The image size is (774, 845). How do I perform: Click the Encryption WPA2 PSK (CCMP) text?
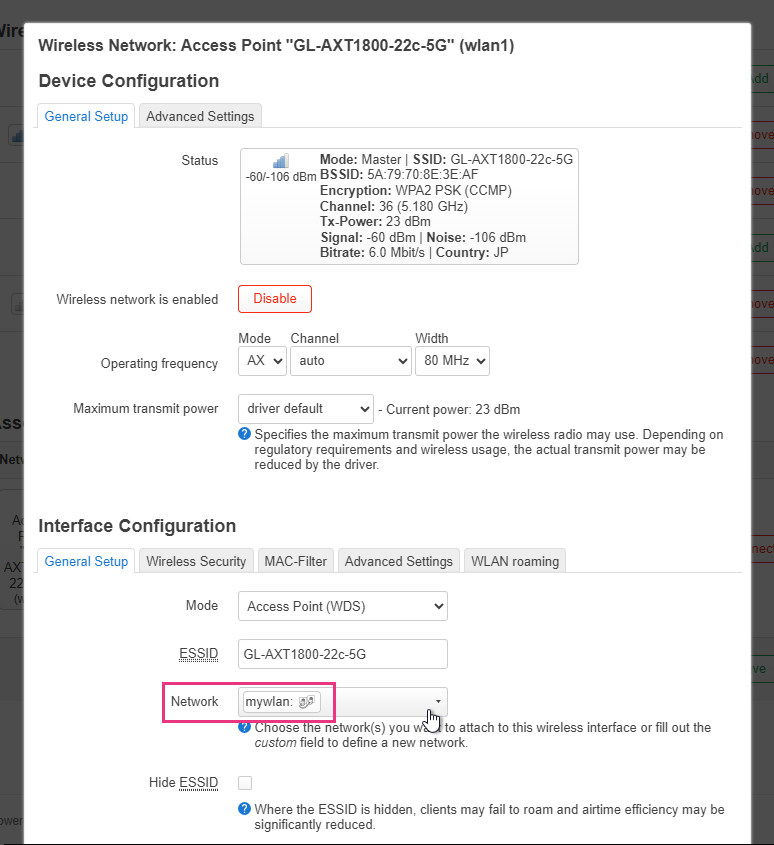(416, 190)
